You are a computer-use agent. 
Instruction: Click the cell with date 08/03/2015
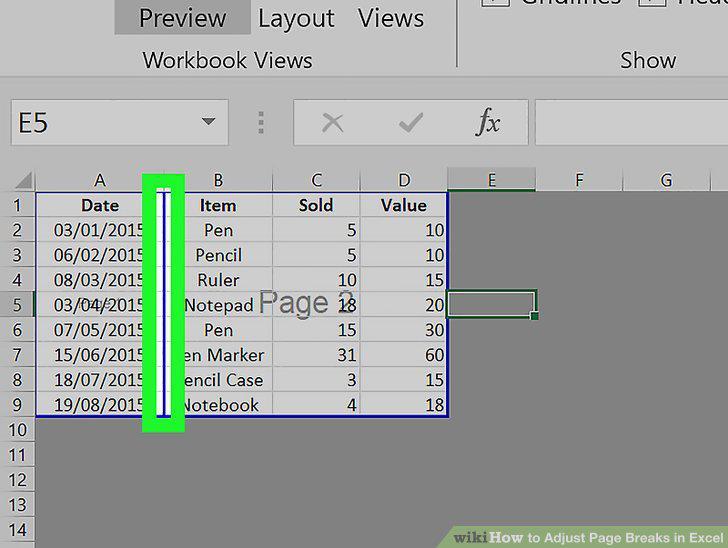coord(100,280)
